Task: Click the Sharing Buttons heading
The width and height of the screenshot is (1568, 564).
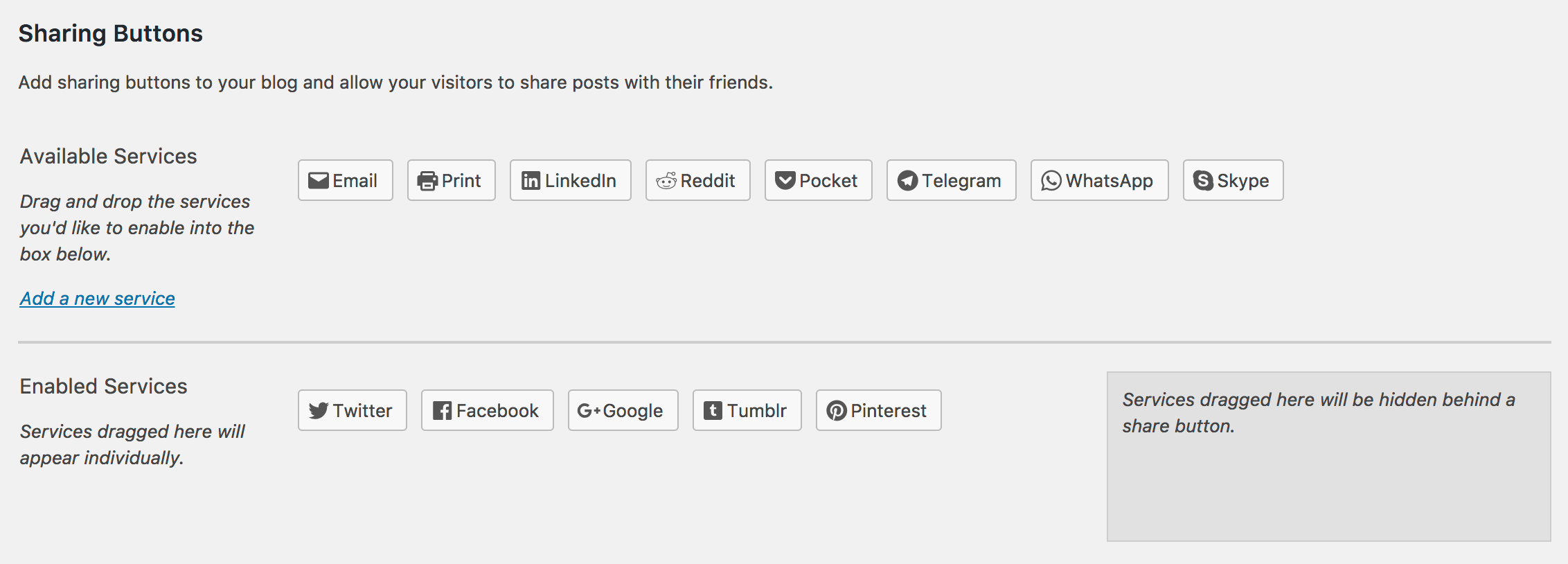Action: pyautogui.click(x=111, y=32)
